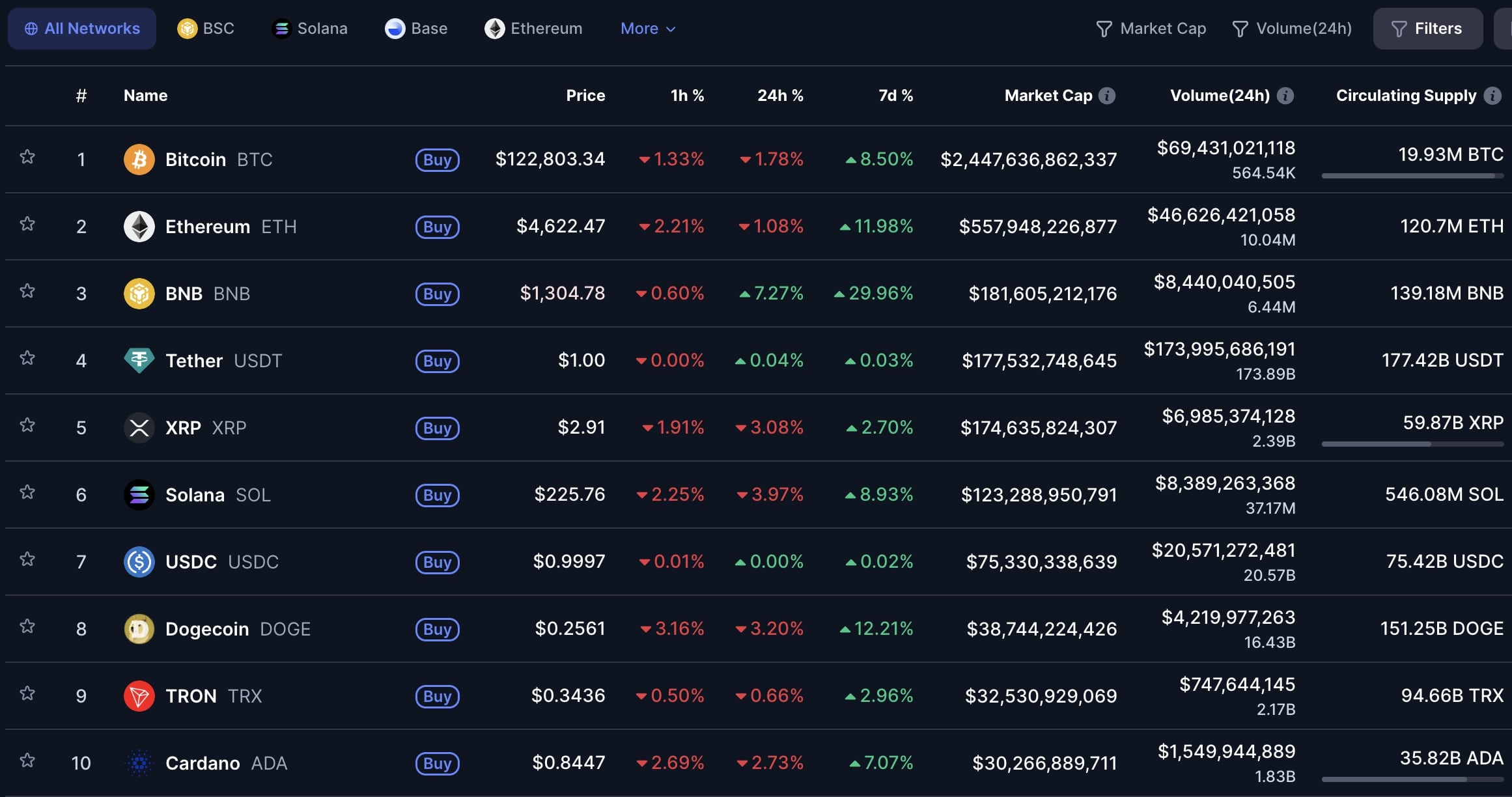Expand the More networks dropdown

tap(648, 29)
